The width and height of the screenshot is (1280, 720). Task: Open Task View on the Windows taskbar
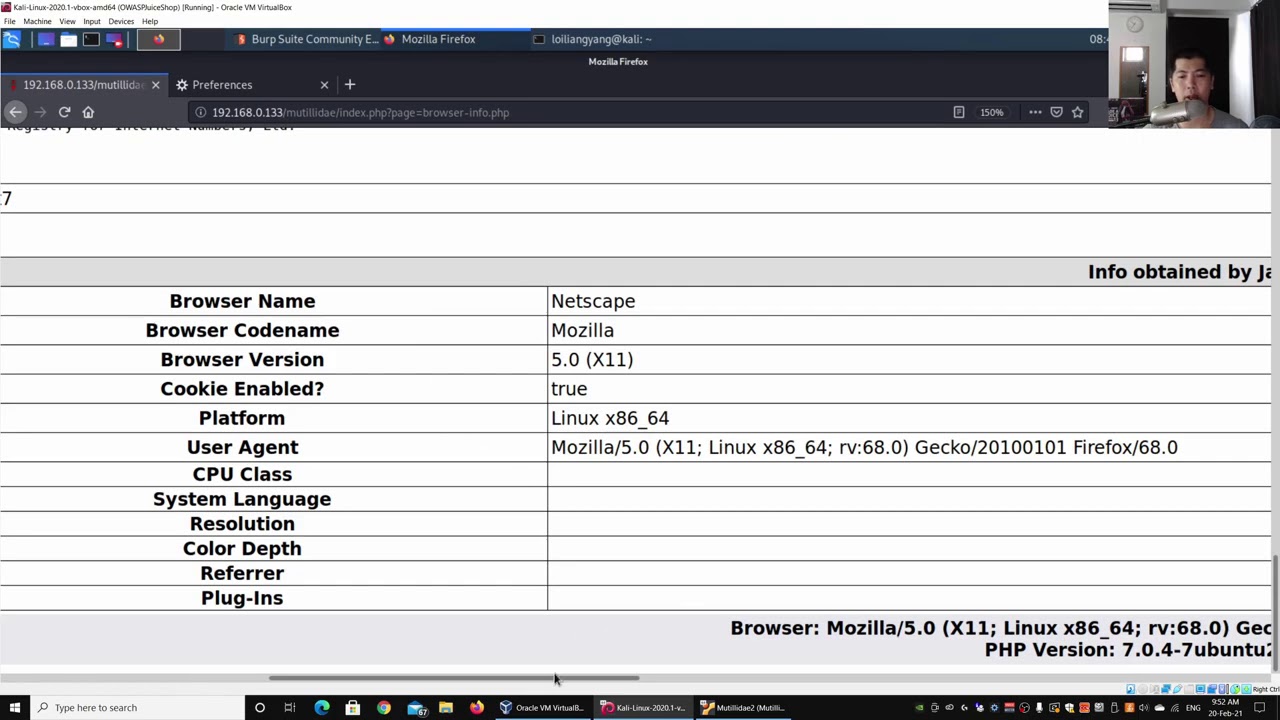pos(290,708)
